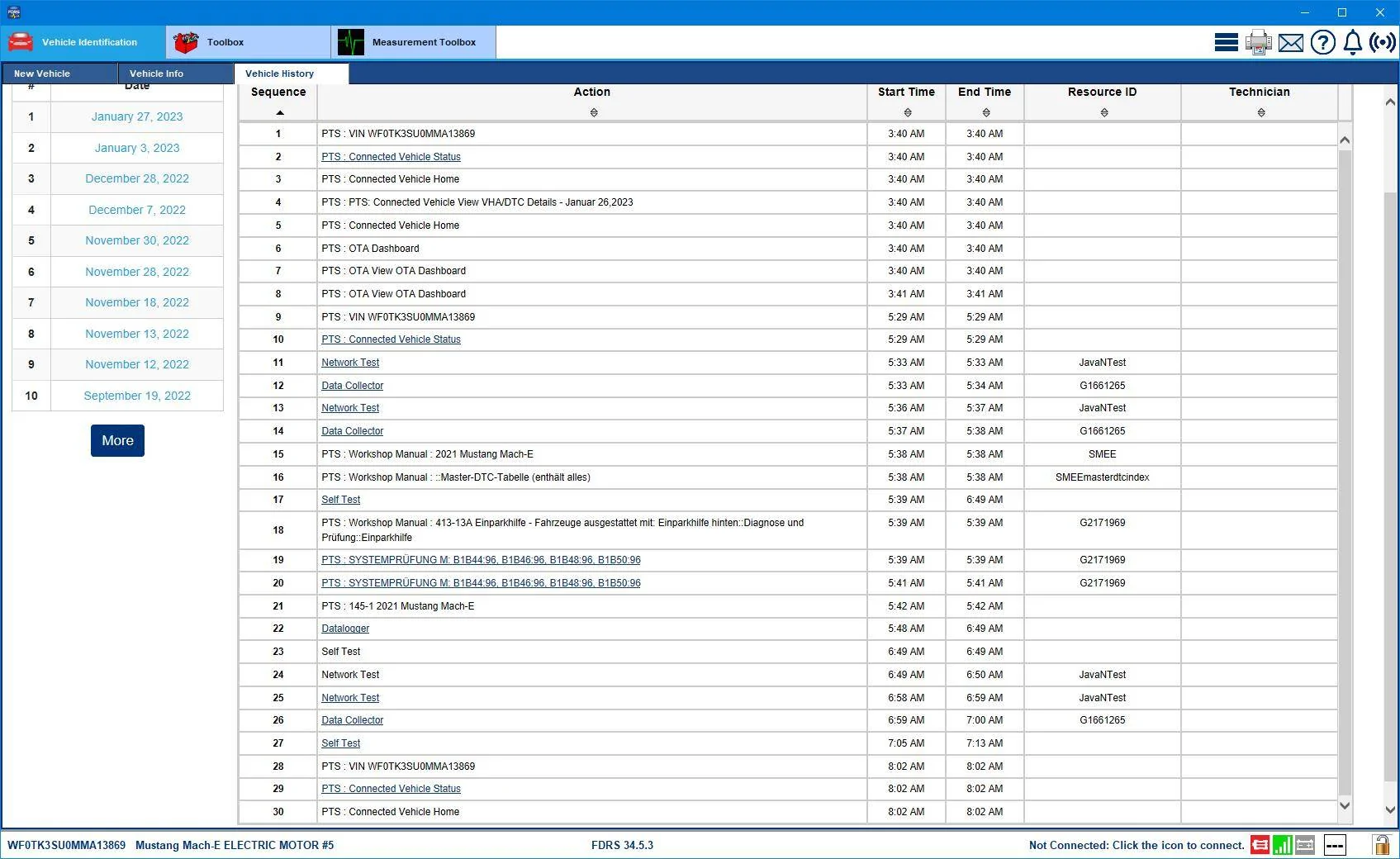Open the help question mark icon
Screen dimensions: 1400x859
click(x=1322, y=42)
